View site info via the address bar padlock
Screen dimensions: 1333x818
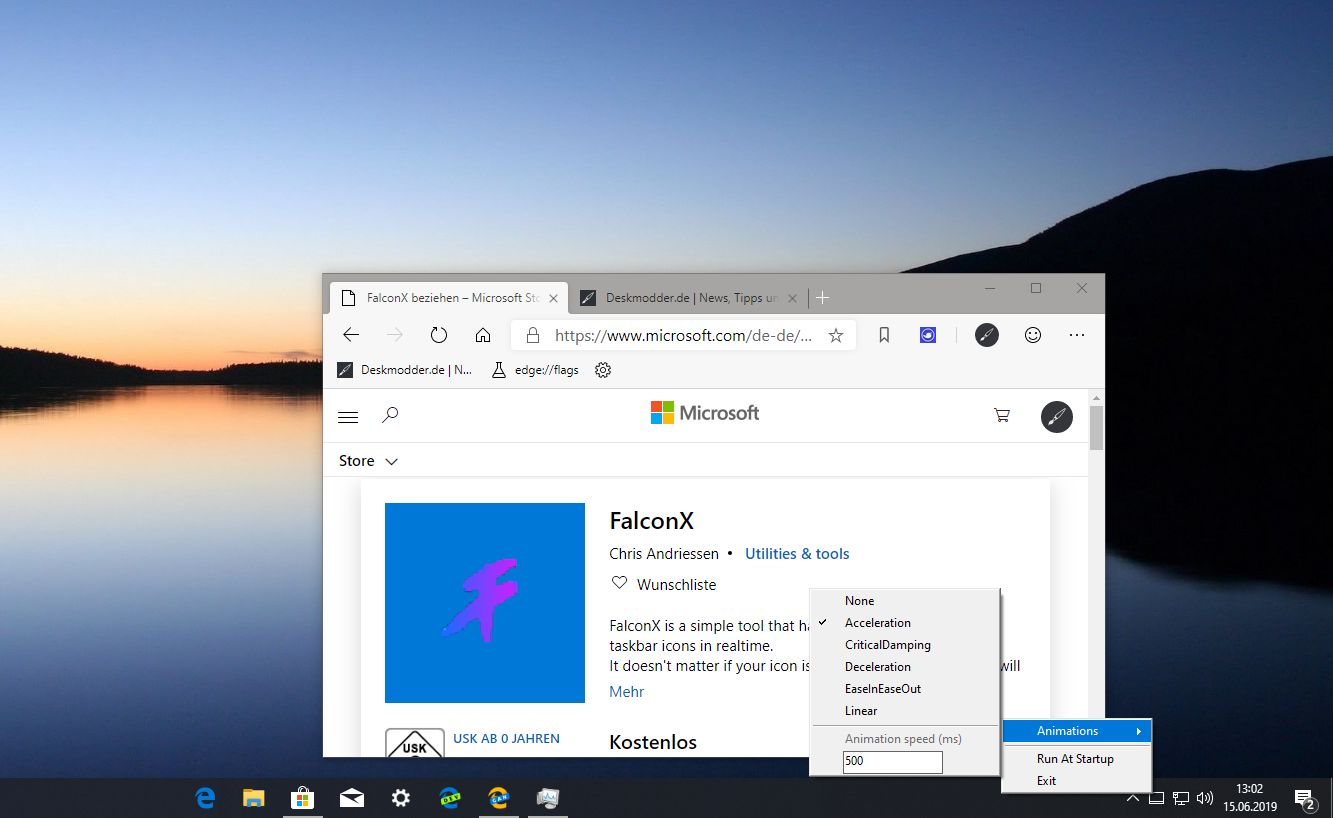(x=533, y=335)
